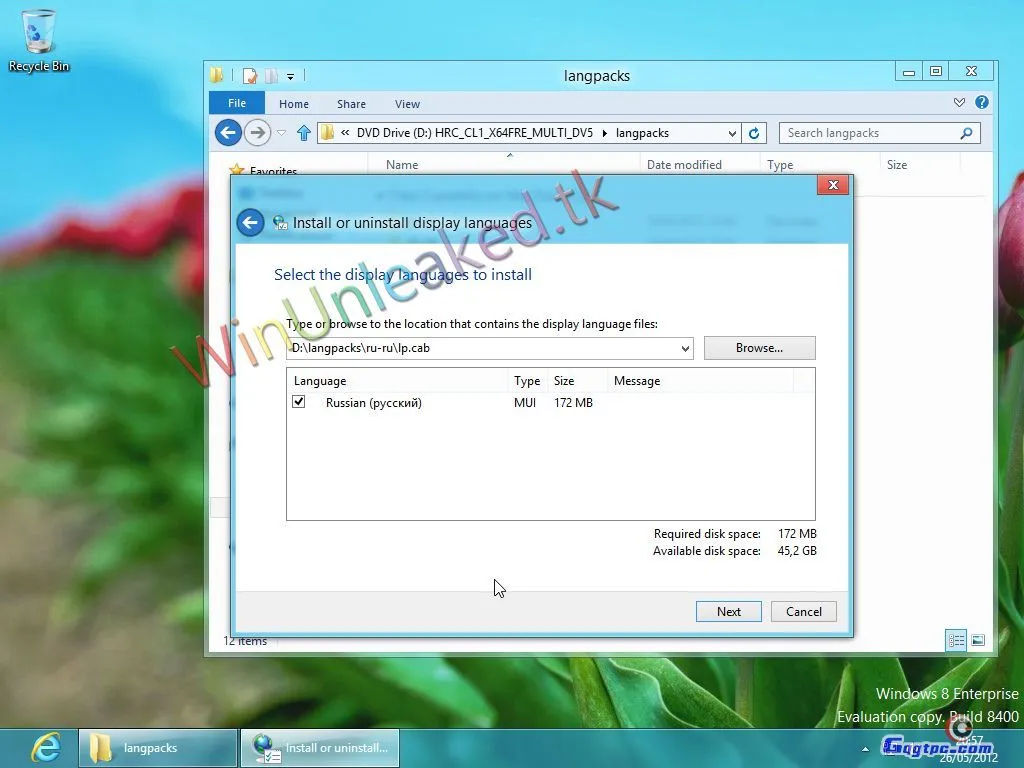Screen dimensions: 1024x768
Task: Open the File menu in Explorer
Action: pos(237,103)
